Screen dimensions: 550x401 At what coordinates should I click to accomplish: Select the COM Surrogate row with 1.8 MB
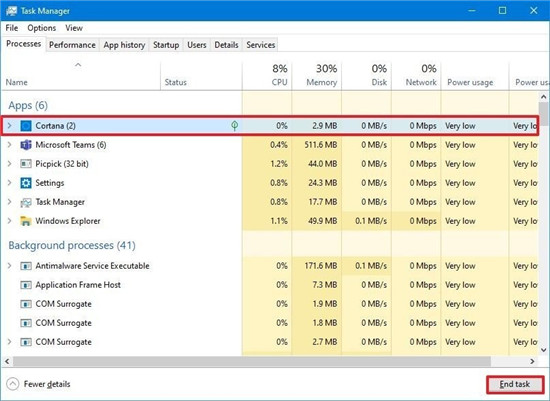pos(270,323)
